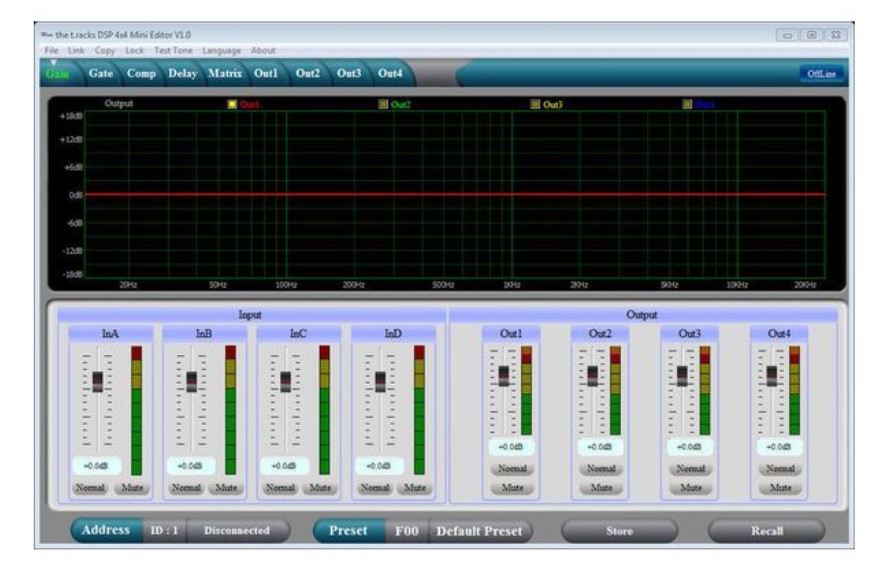Viewport: 895px width, 576px height.
Task: Mute the InC input channel
Action: [320, 488]
